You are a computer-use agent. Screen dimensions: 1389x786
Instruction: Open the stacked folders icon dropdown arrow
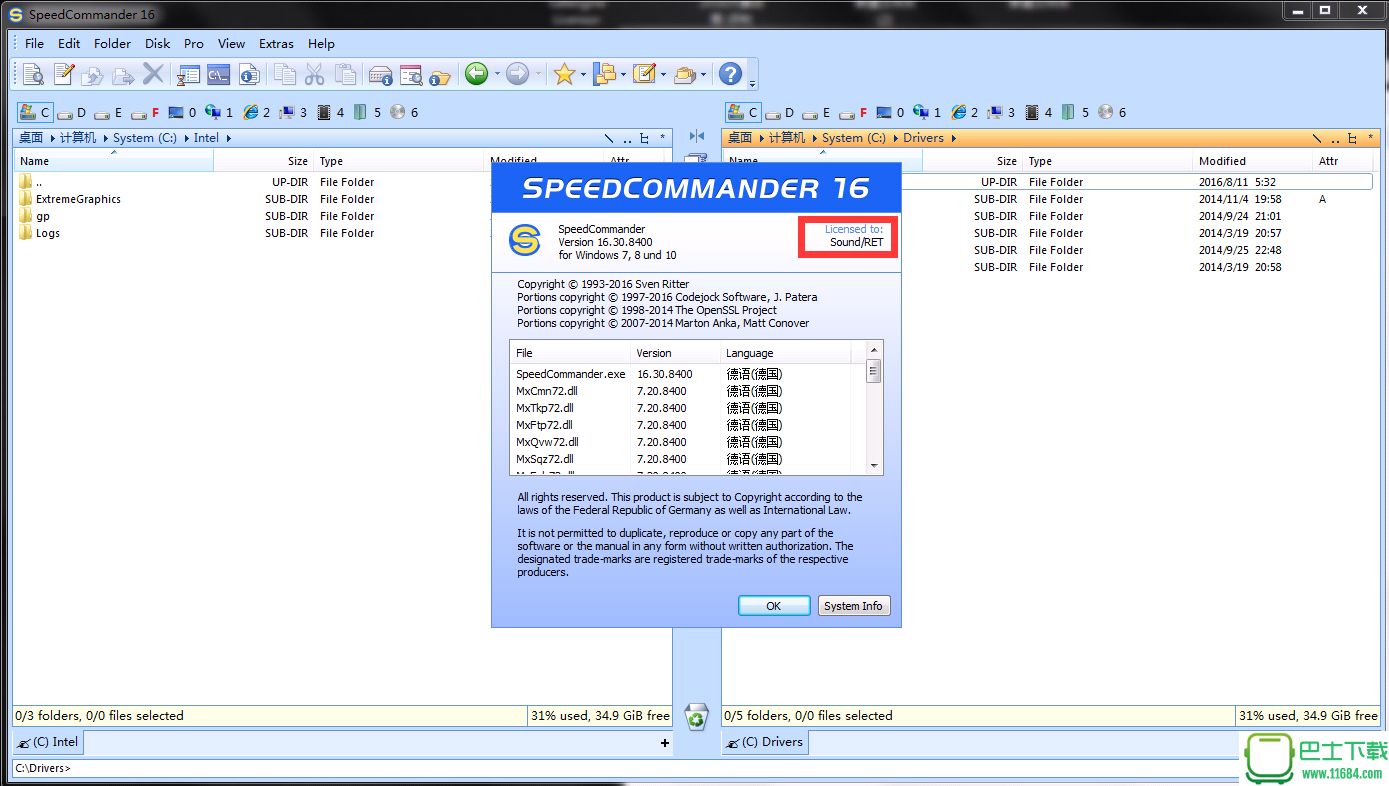tap(703, 74)
